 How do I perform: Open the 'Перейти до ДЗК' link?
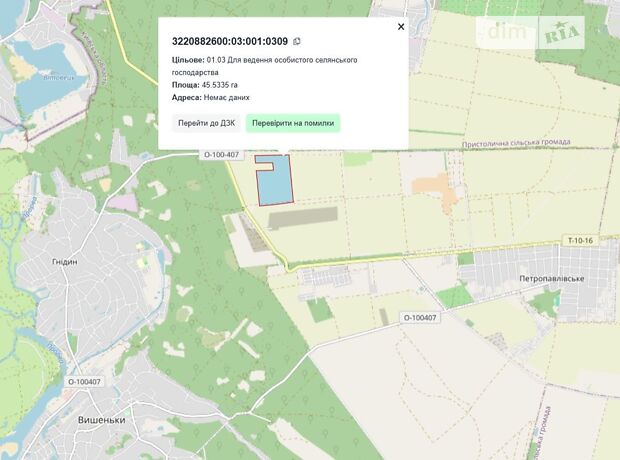tap(206, 123)
